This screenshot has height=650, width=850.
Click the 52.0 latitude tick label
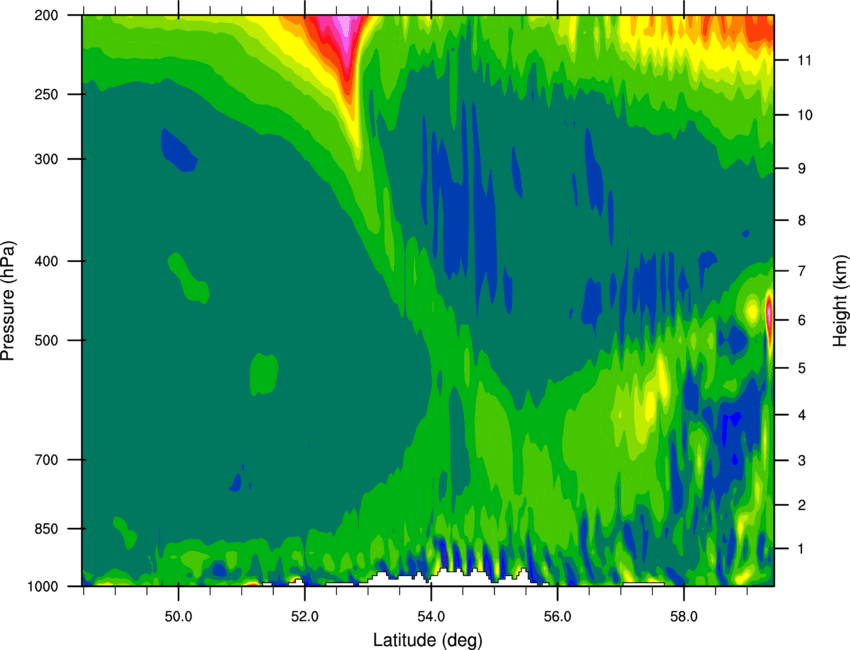coord(305,617)
